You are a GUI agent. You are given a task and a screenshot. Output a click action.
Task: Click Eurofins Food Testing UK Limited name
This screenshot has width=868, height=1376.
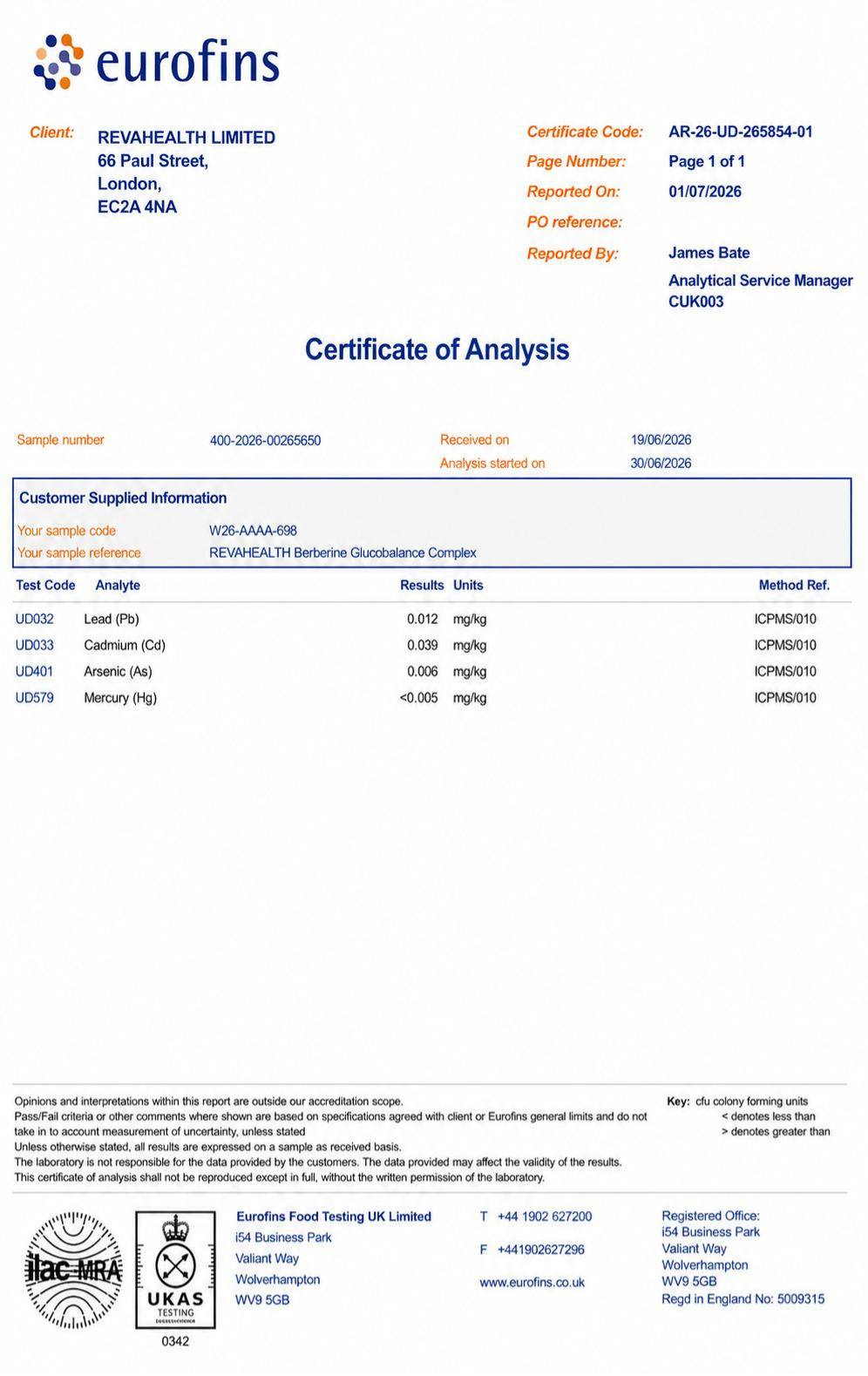click(x=334, y=1217)
